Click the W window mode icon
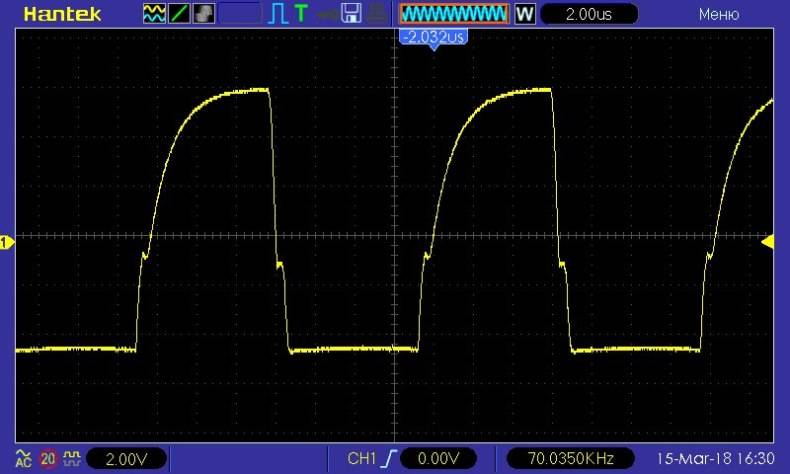The height and width of the screenshot is (474, 790). click(525, 14)
